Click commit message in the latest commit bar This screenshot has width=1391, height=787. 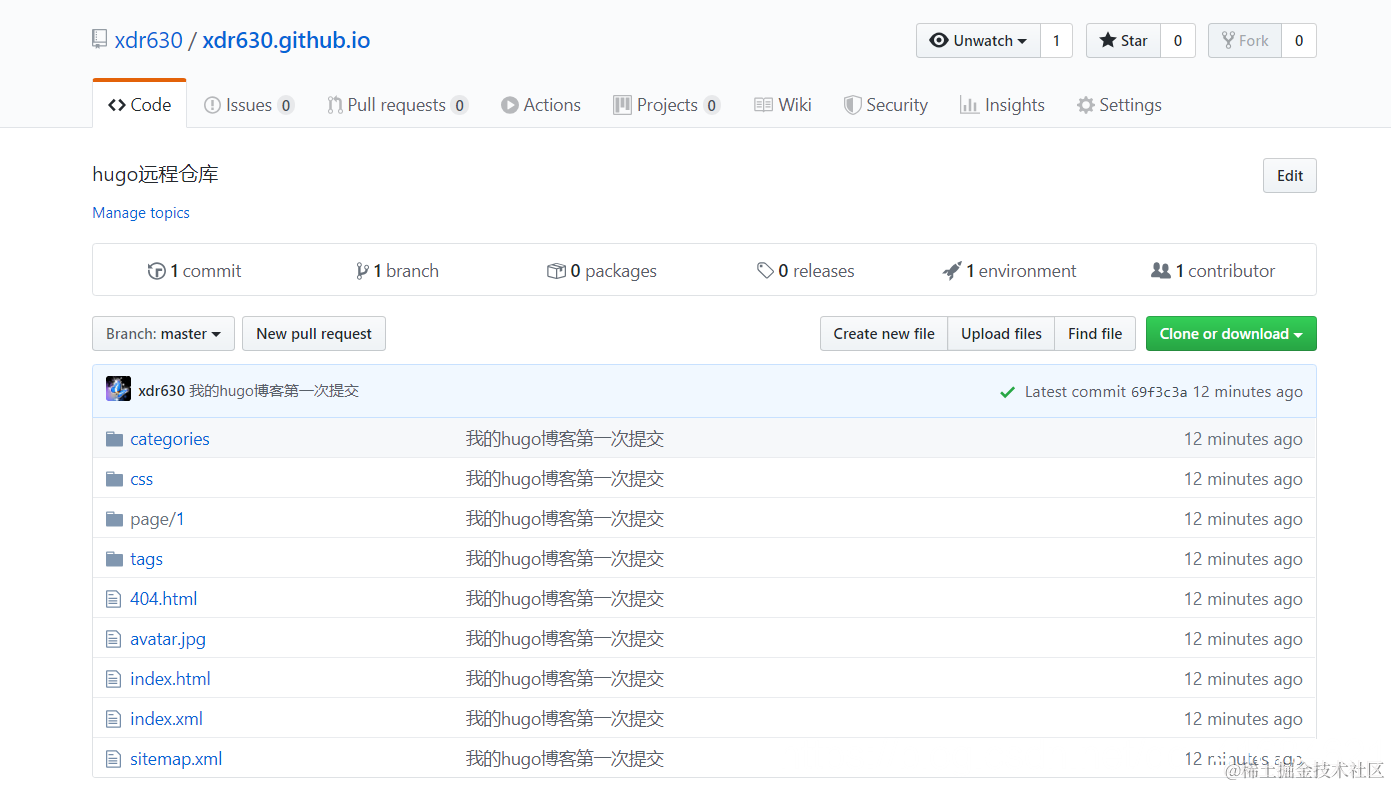tap(274, 391)
